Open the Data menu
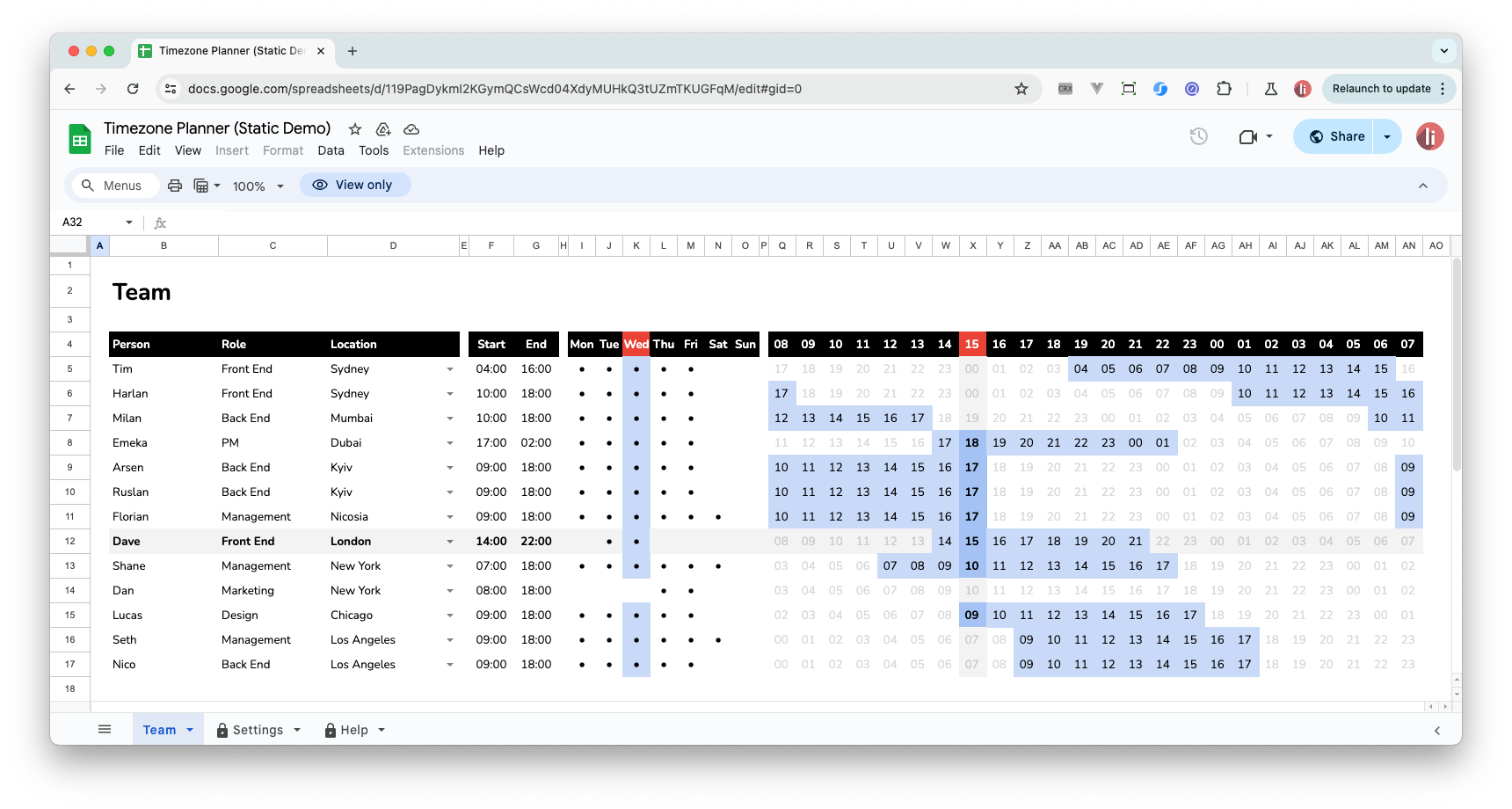 (331, 150)
